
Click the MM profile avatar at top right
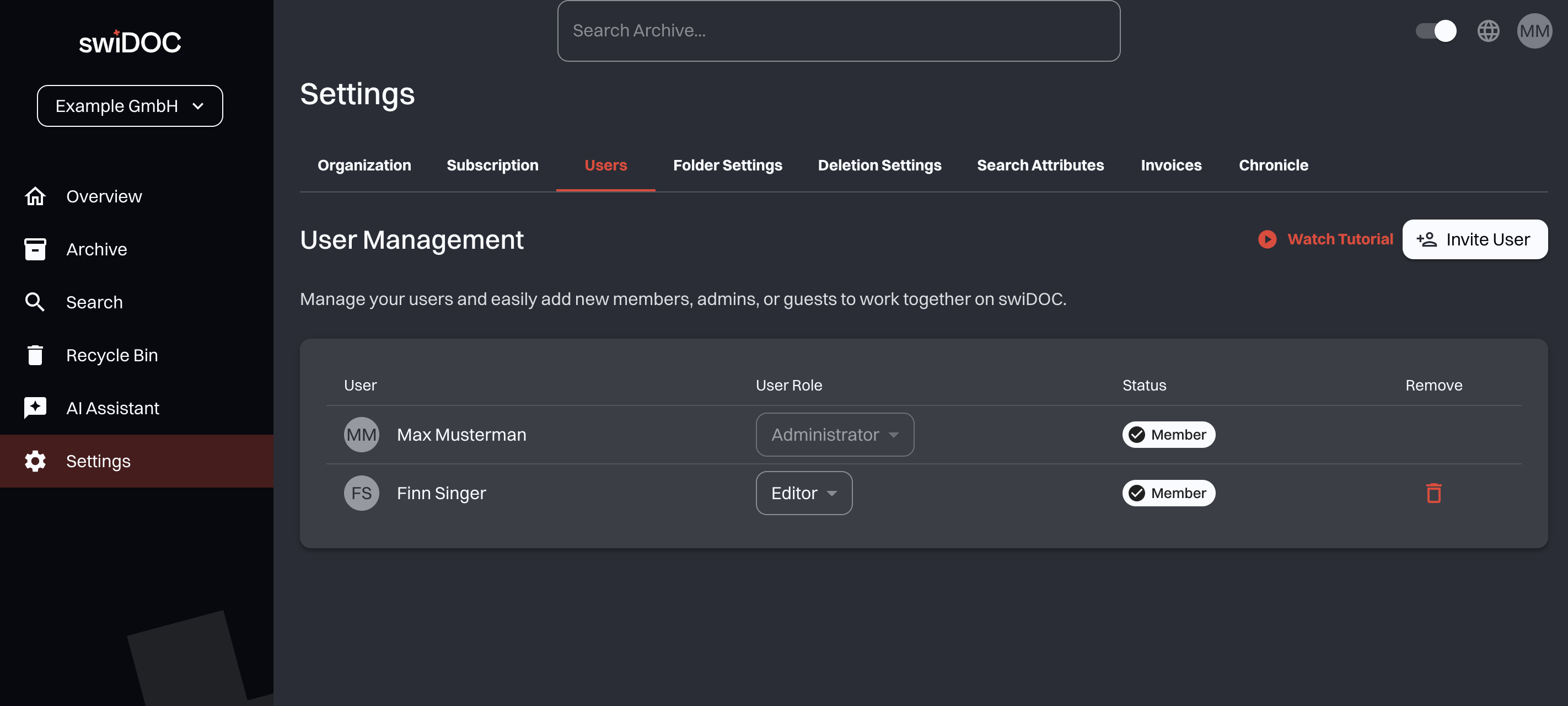1534,31
